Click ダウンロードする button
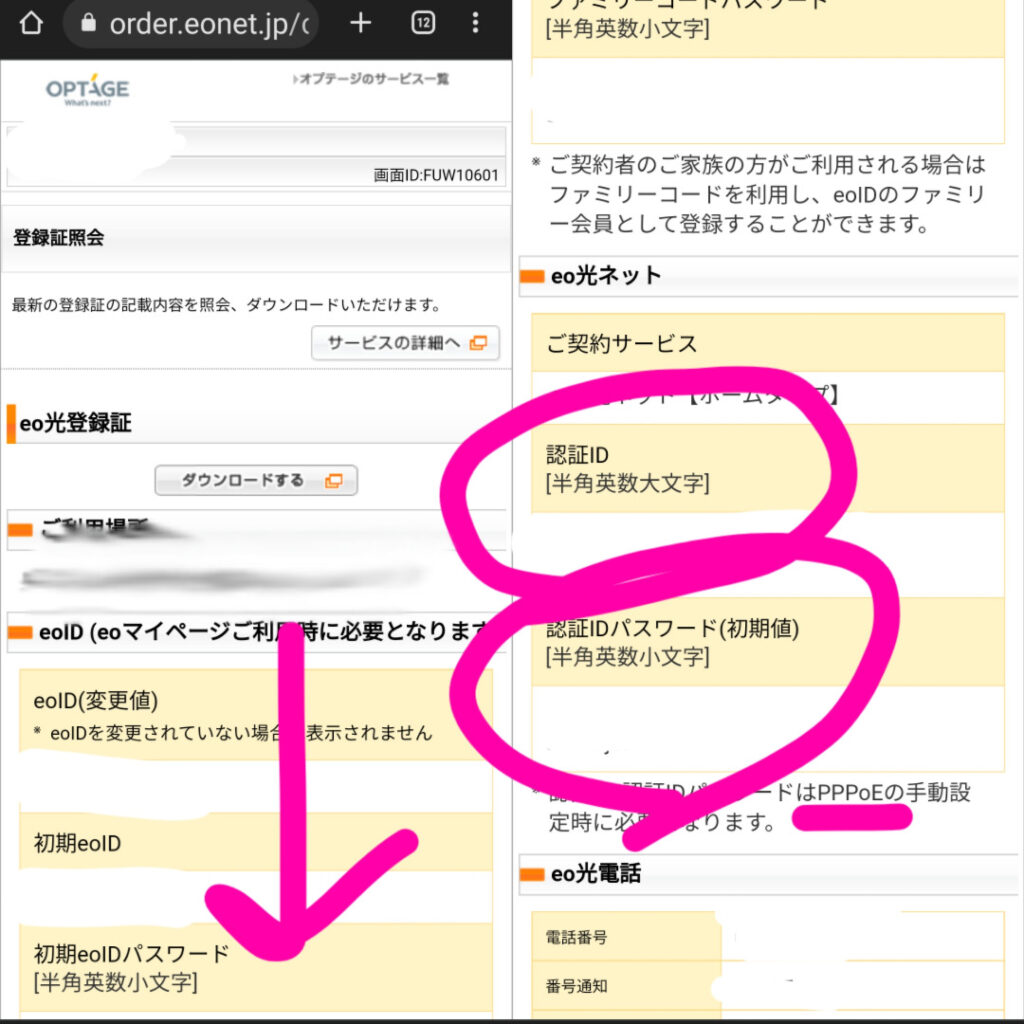1024x1024 pixels. click(x=256, y=481)
